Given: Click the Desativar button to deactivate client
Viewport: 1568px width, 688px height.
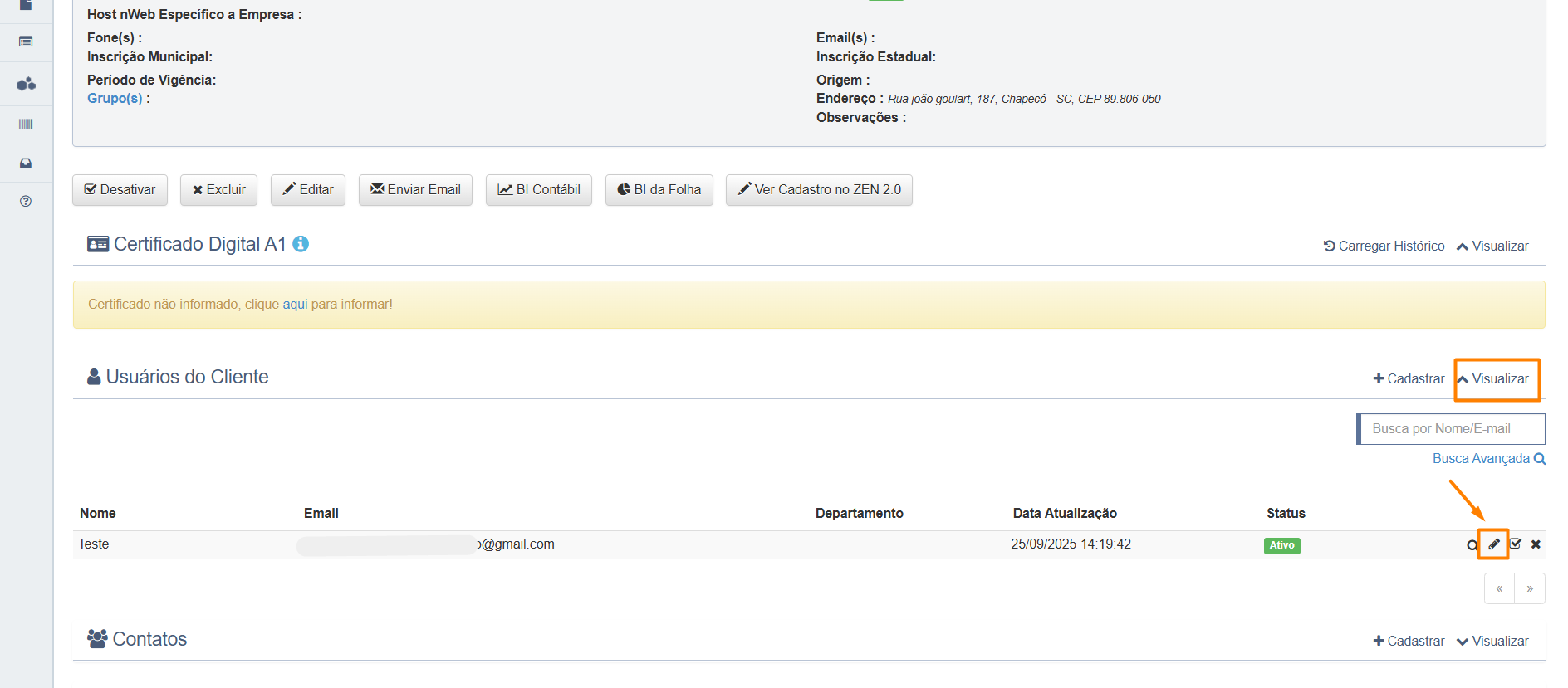Looking at the screenshot, I should [x=120, y=190].
